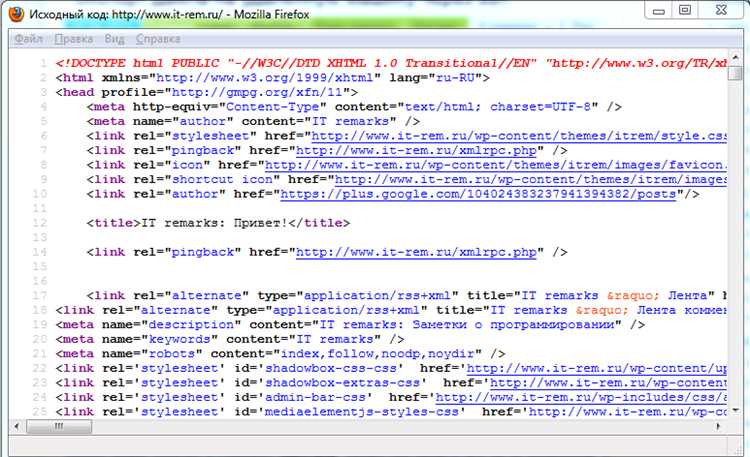Screen dimensions: 750x457
Task: Open the Файл menu
Action: click(28, 39)
